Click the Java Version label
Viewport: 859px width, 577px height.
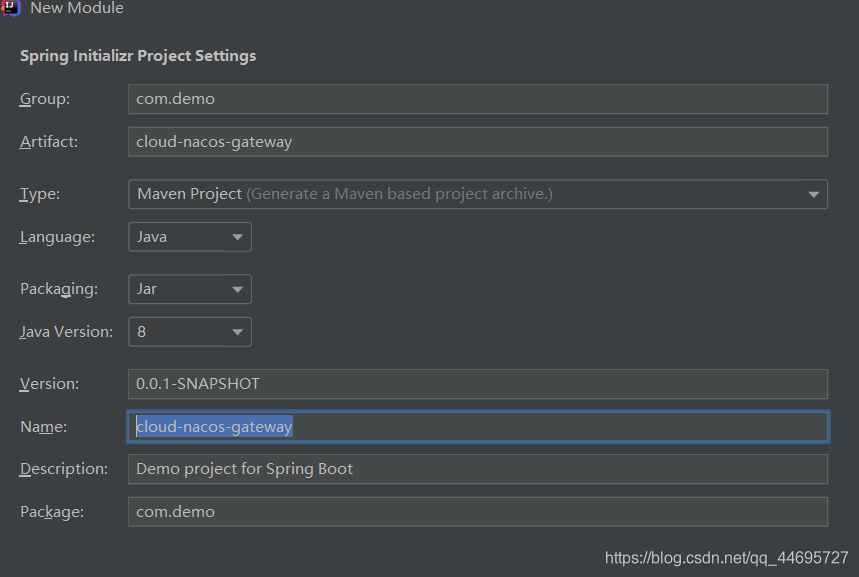66,331
